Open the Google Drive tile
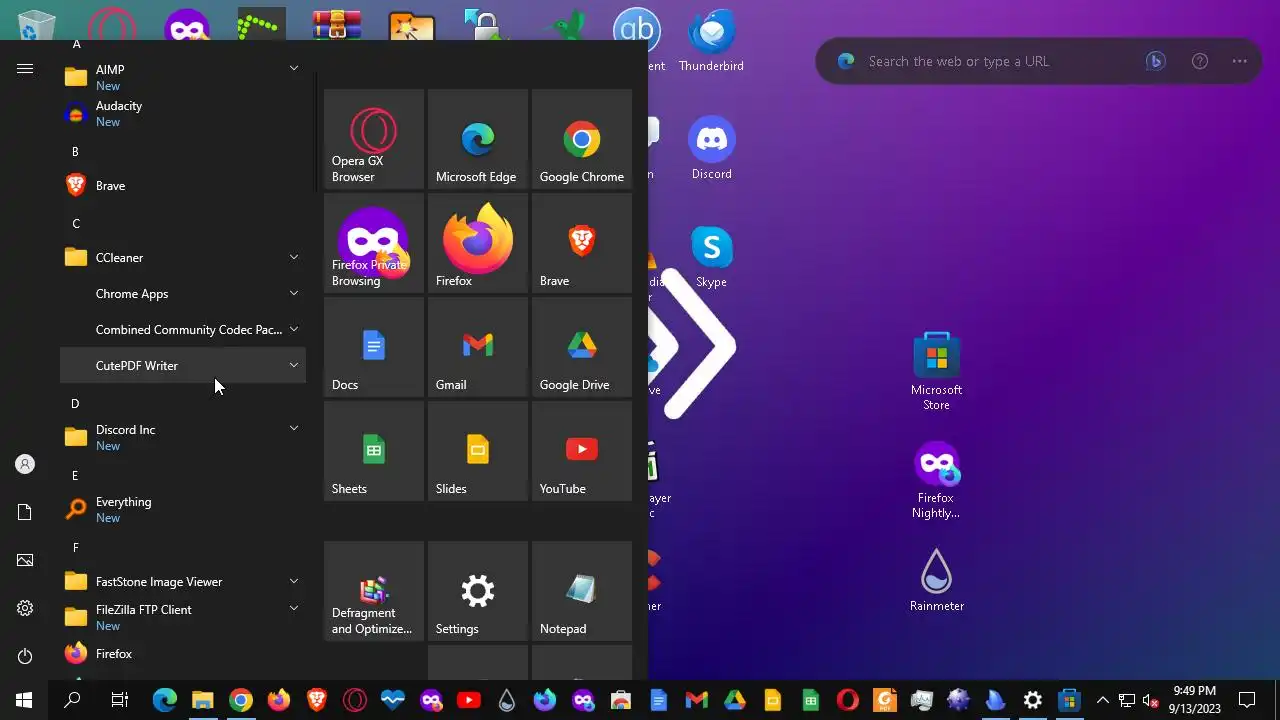1280x720 pixels. 582,347
